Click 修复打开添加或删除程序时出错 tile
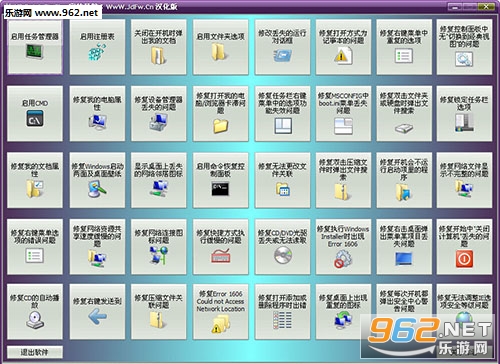500x364 pixels. click(x=282, y=312)
